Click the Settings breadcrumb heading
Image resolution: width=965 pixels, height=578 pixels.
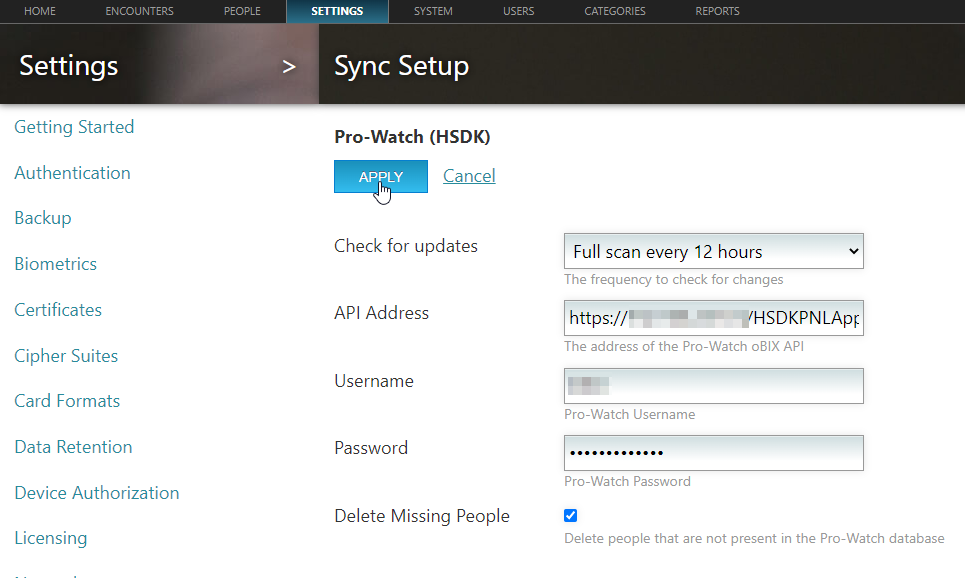click(x=68, y=65)
